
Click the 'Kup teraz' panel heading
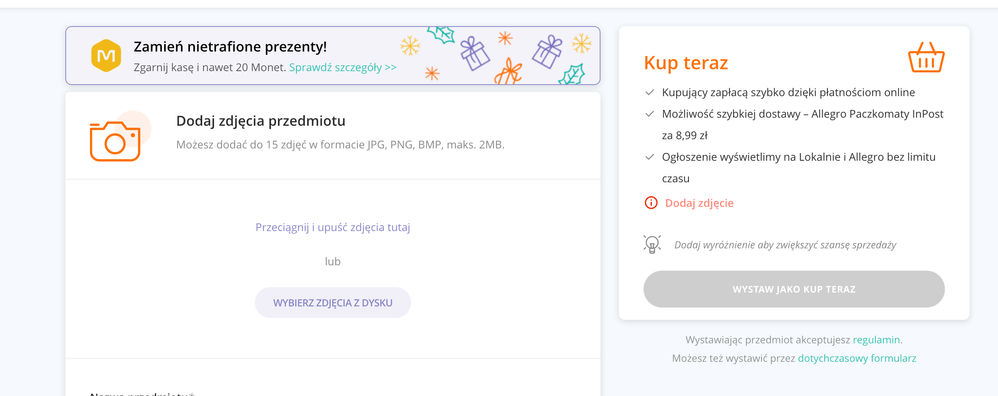point(686,63)
